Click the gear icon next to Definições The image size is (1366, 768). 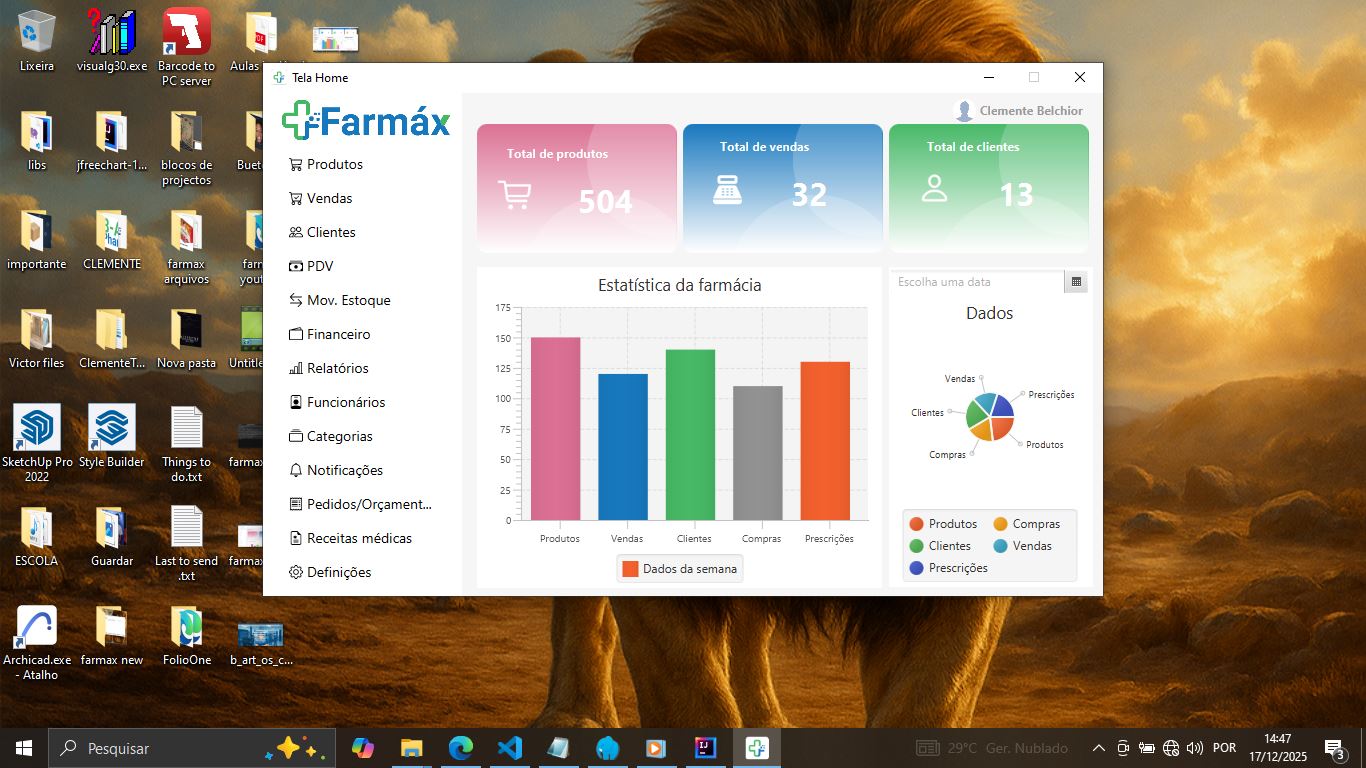pos(295,572)
